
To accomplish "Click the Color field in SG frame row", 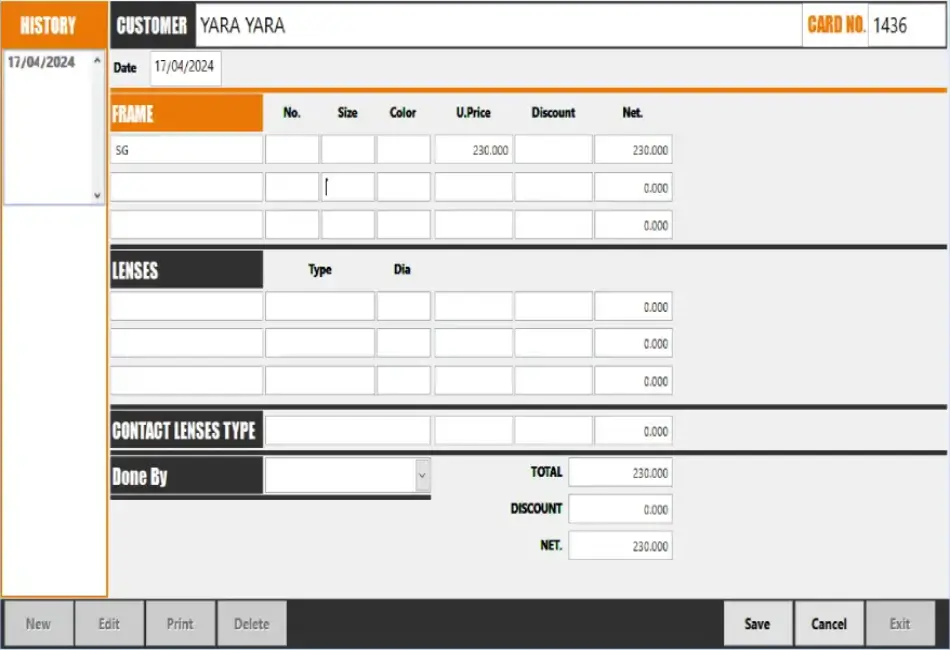I will pos(404,150).
